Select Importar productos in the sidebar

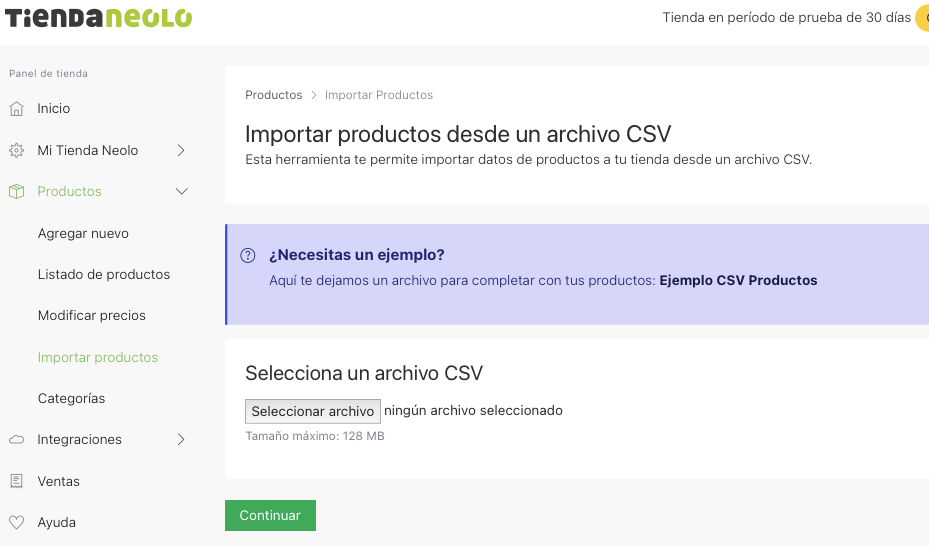click(x=98, y=358)
